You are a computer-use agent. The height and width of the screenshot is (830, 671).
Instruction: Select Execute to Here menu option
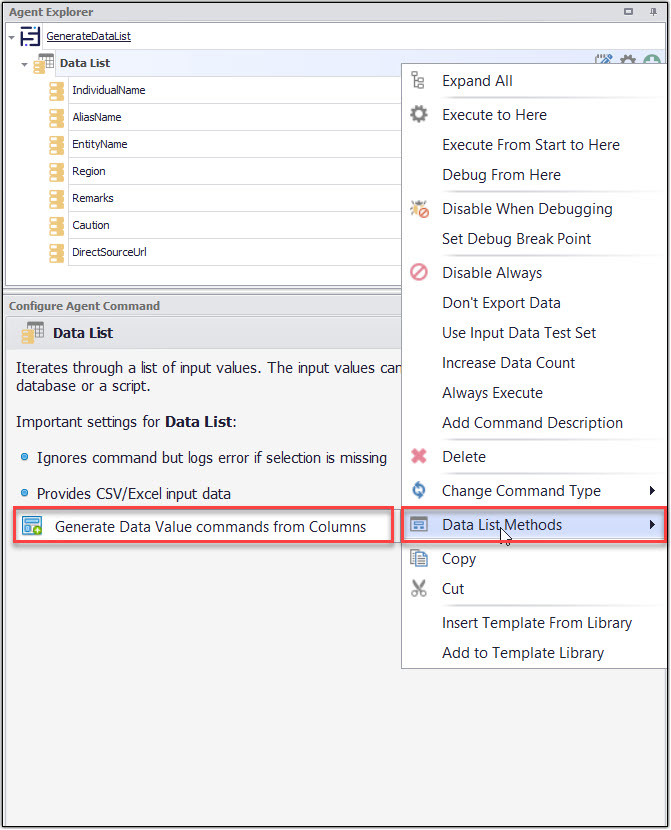click(494, 115)
